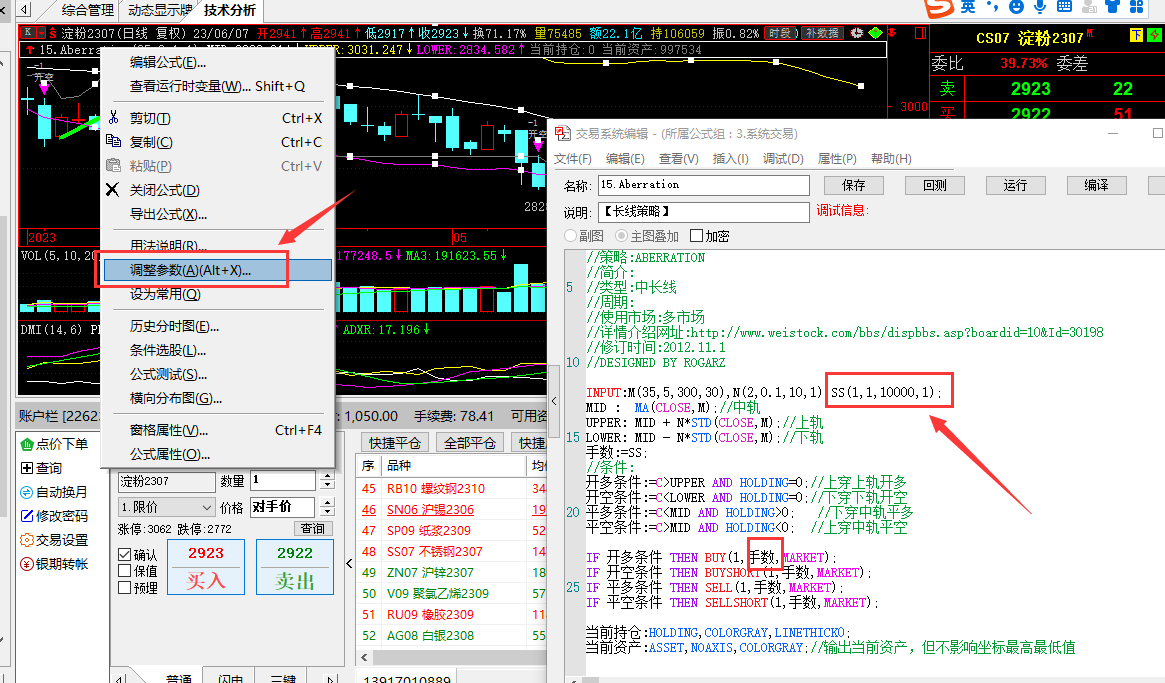Collapse panel with left chevron beside positions list

[349, 563]
